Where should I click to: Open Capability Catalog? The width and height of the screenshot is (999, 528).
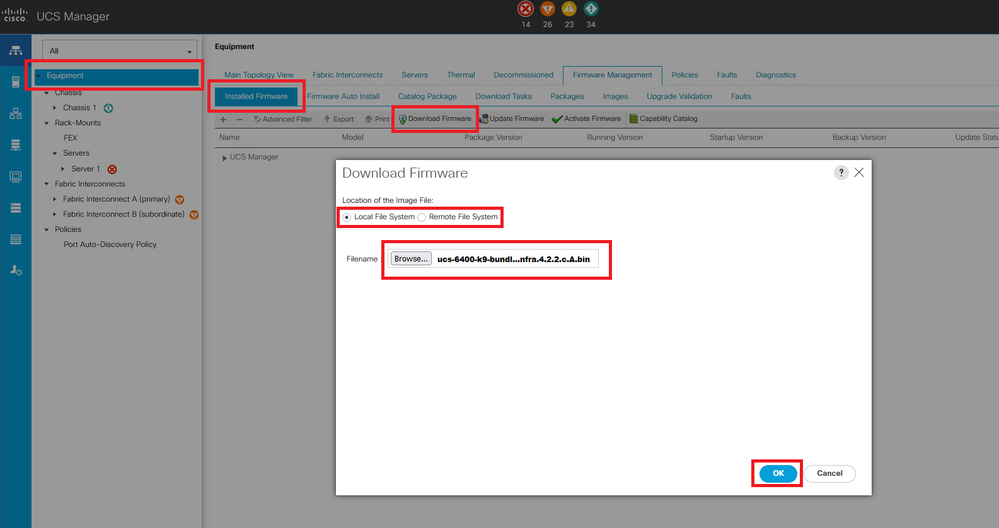(x=663, y=118)
